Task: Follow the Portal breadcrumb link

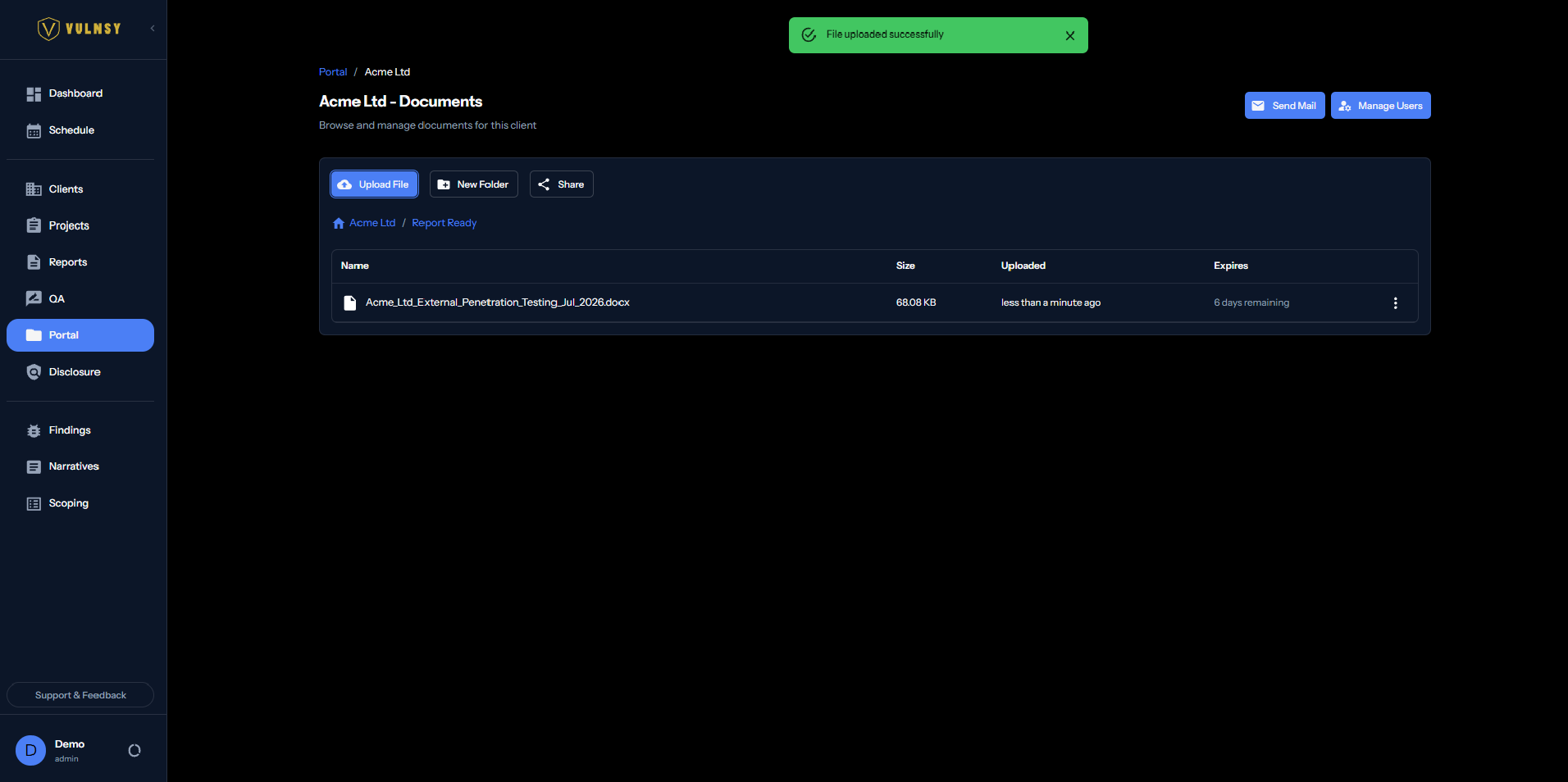Action: point(333,72)
